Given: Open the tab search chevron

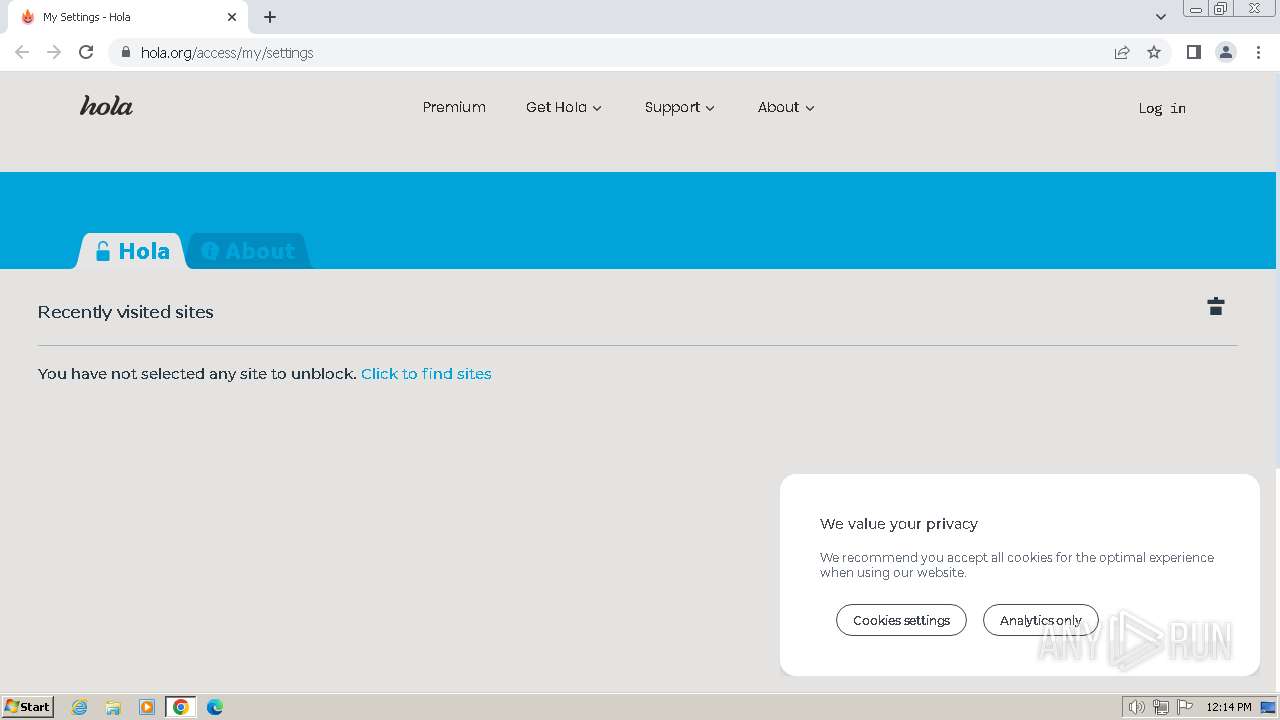Looking at the screenshot, I should coord(1160,17).
